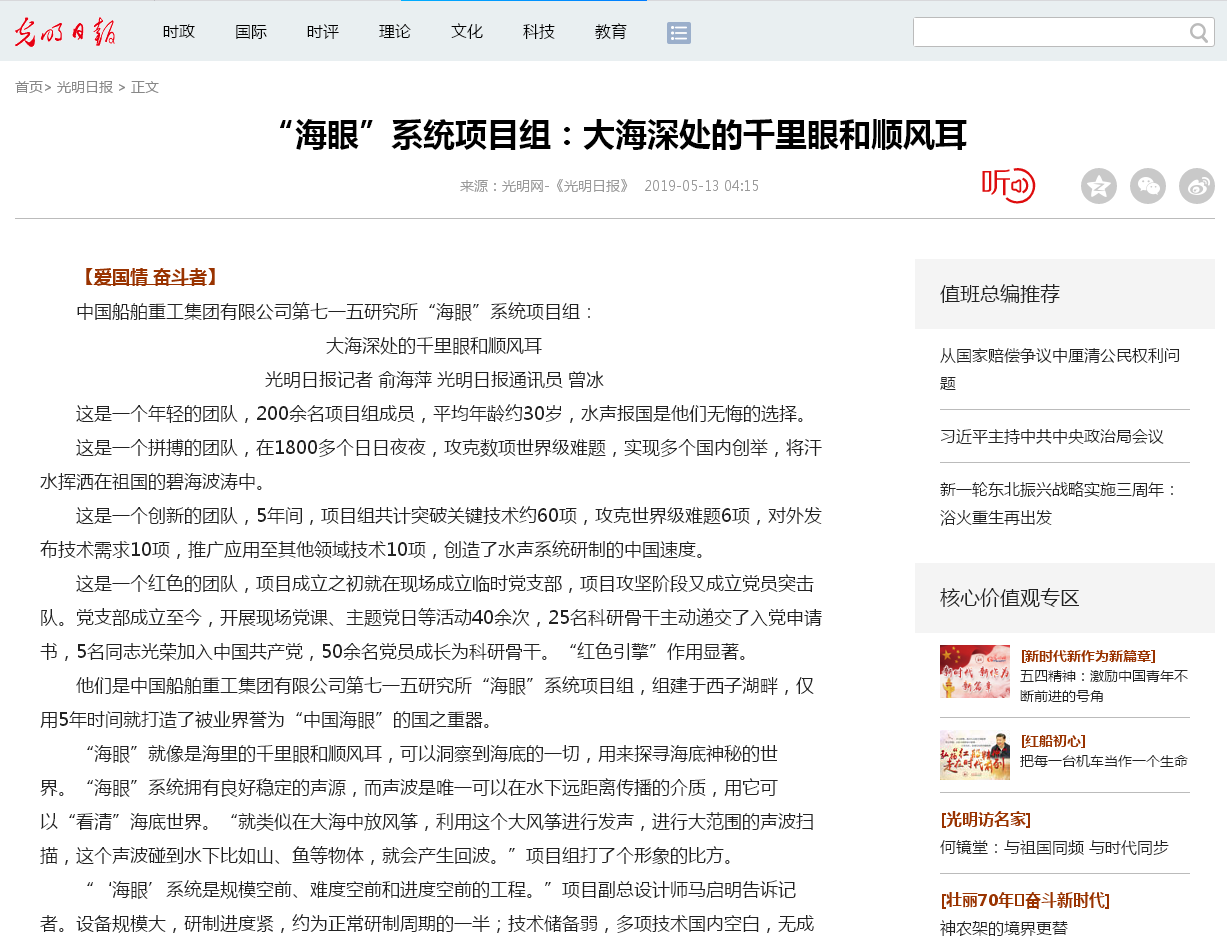Open 把每一台机车当作一个生命 article
Image resolution: width=1227 pixels, height=946 pixels.
(x=1104, y=761)
